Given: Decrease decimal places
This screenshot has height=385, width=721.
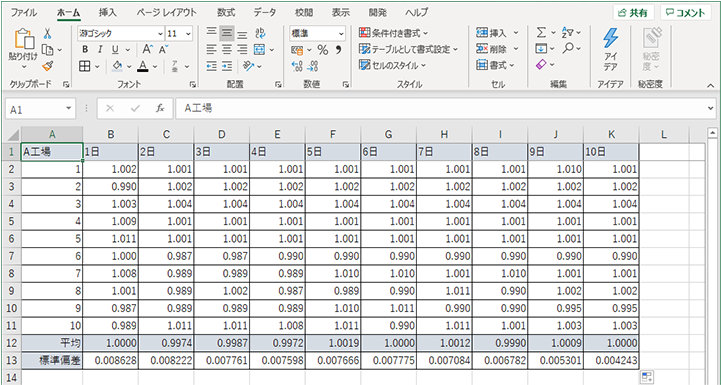Looking at the screenshot, I should point(313,66).
